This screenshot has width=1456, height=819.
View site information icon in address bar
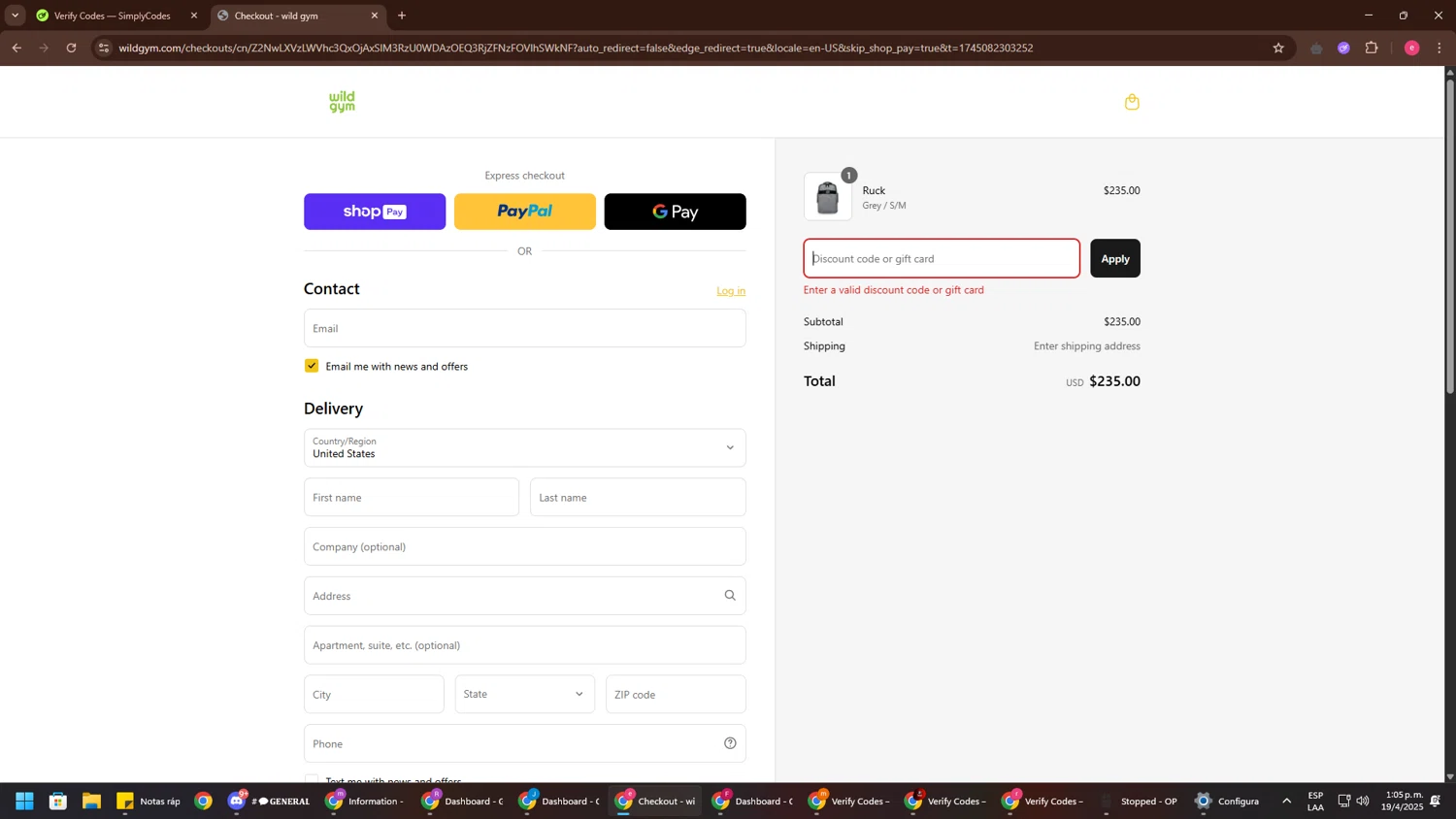(104, 48)
